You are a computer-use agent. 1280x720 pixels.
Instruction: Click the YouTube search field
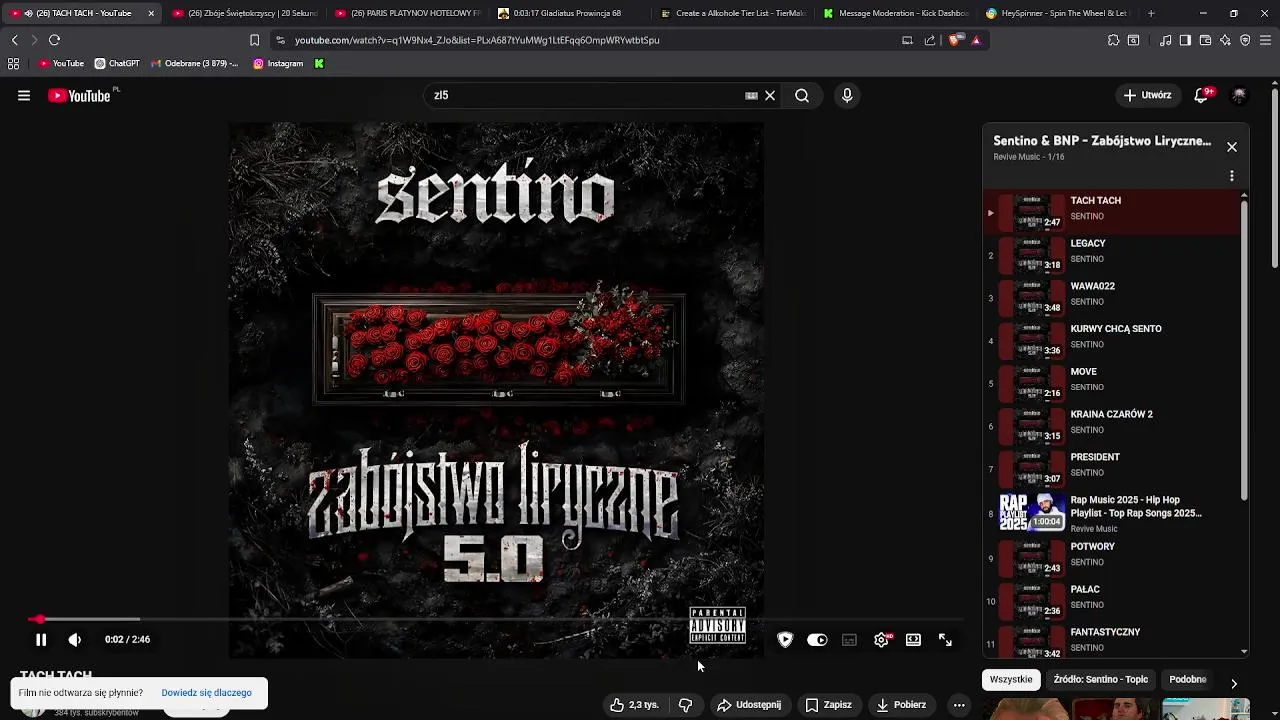click(585, 96)
